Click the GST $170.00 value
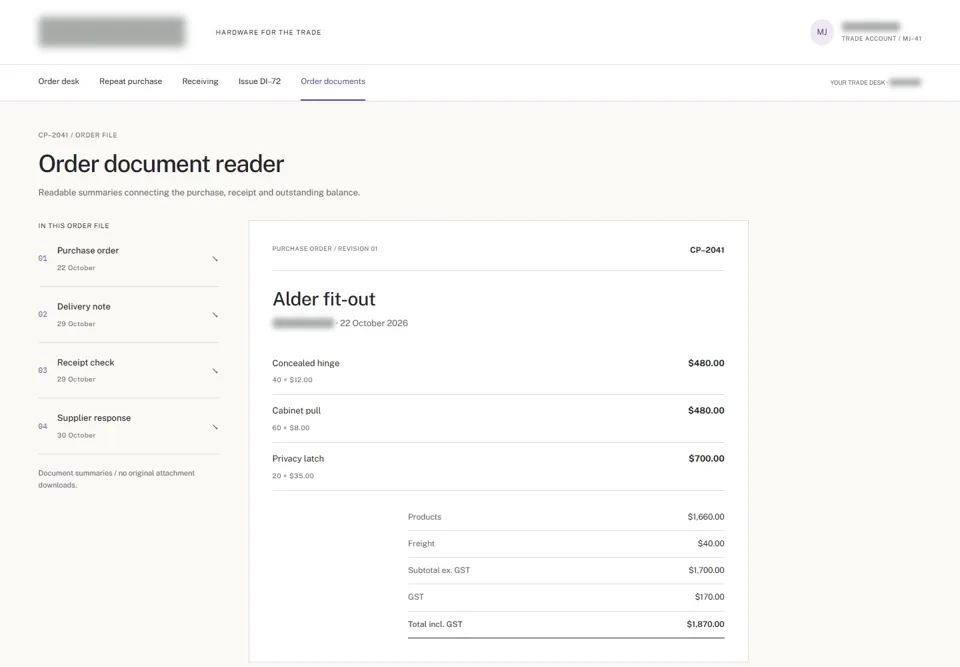Viewport: 960px width, 667px height. [709, 597]
